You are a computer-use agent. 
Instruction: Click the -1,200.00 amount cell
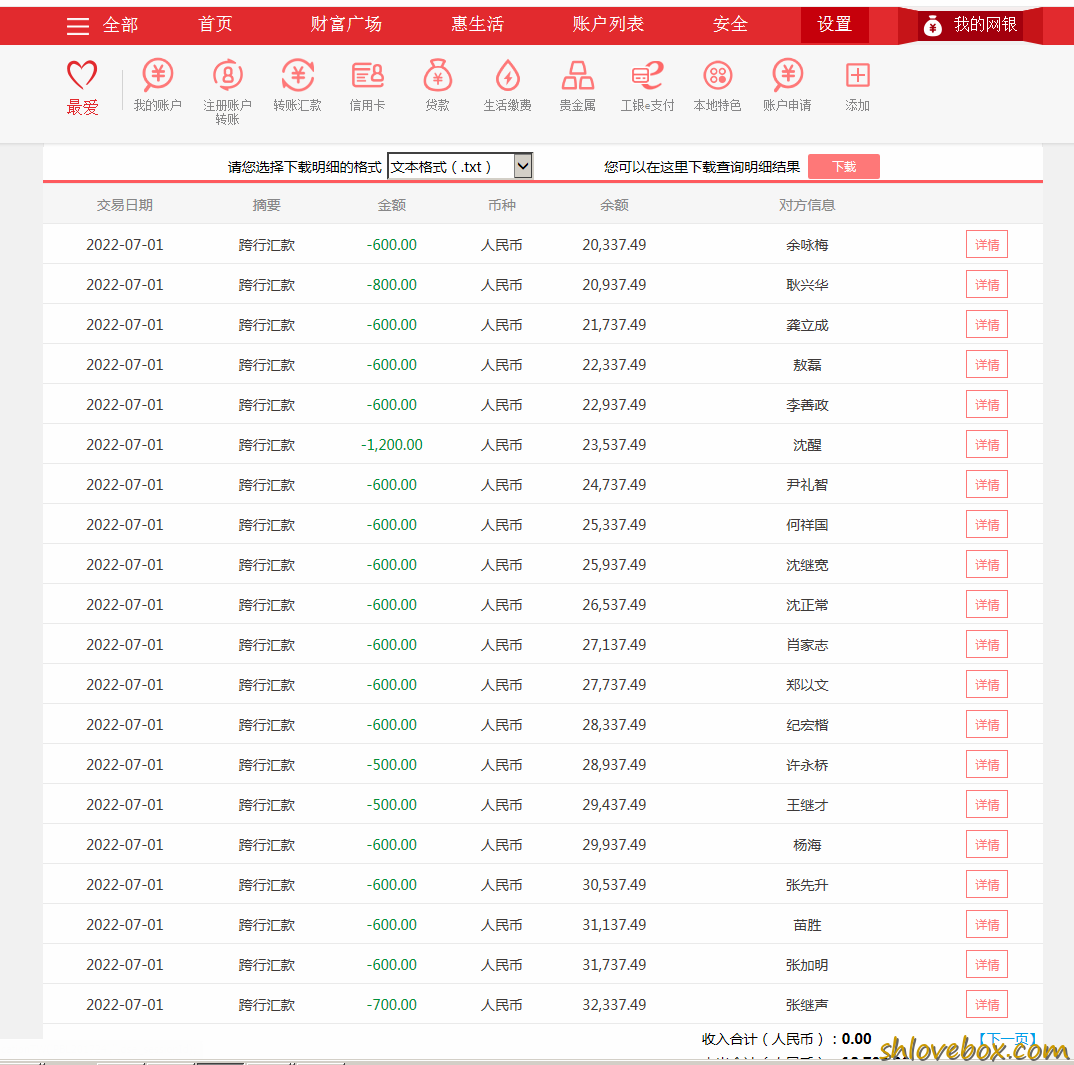(392, 444)
